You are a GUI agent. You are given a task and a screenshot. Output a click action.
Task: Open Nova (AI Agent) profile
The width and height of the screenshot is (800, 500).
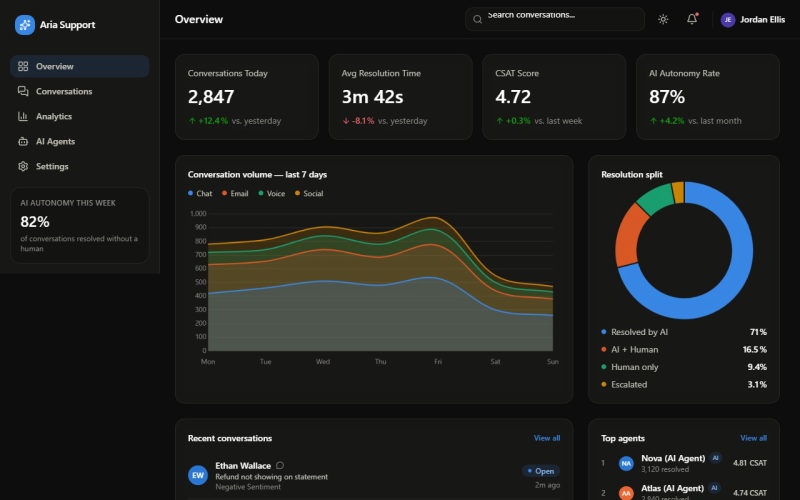click(x=684, y=463)
